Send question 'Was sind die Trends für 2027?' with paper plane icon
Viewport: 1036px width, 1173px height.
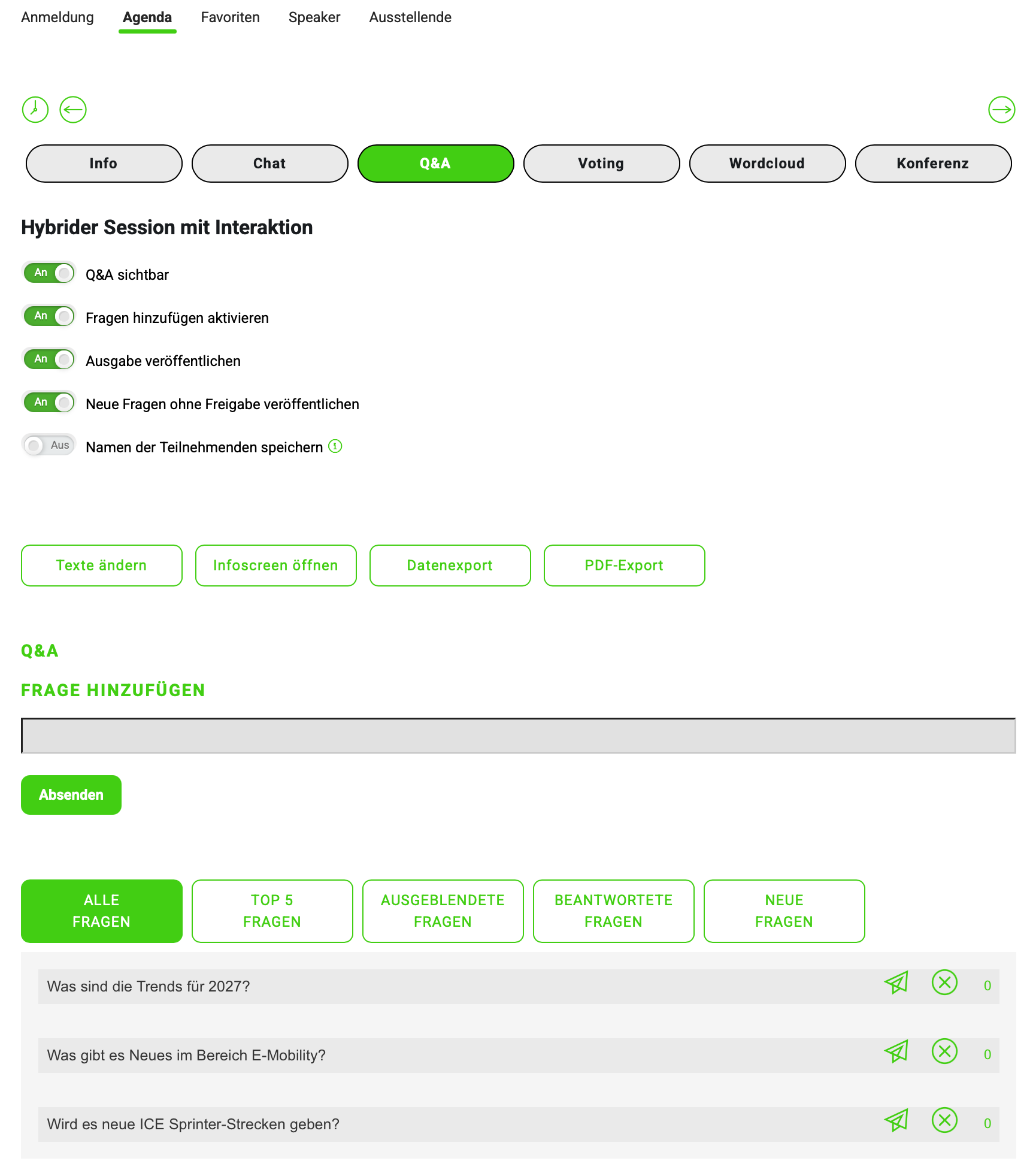click(896, 982)
